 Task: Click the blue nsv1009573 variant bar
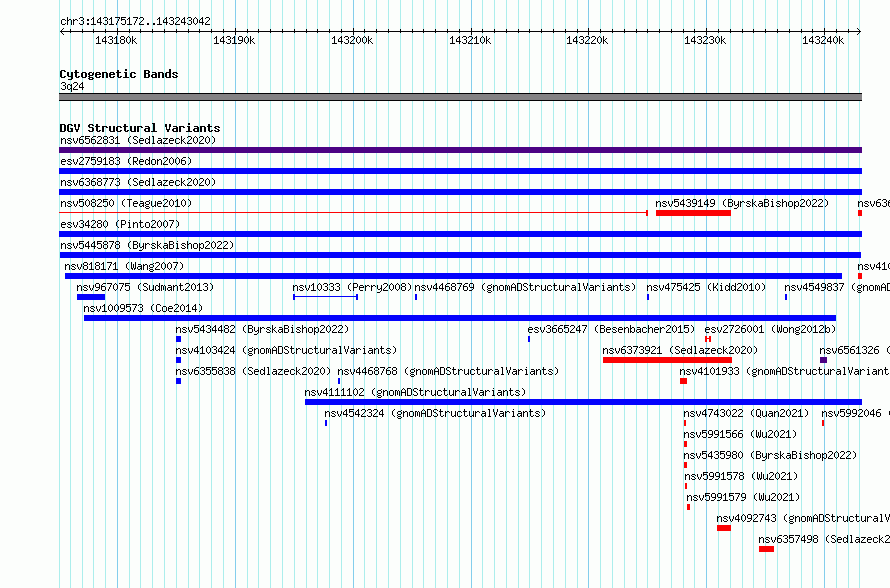460,318
